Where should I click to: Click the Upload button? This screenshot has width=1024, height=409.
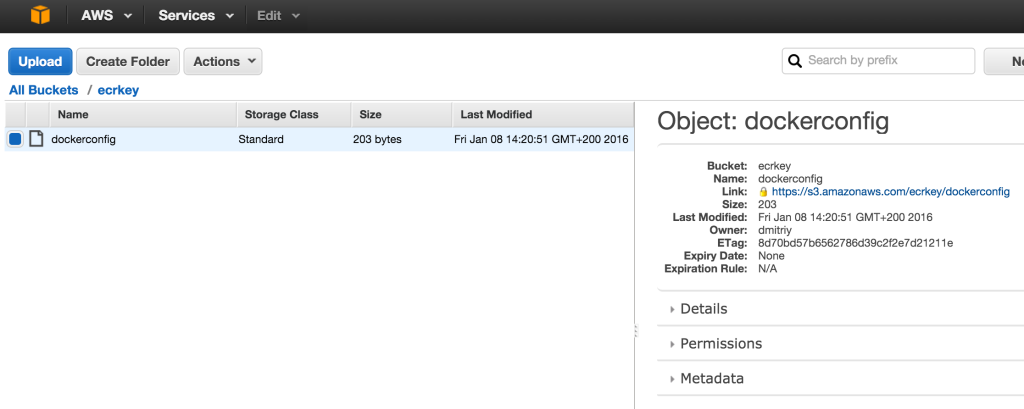click(x=40, y=61)
